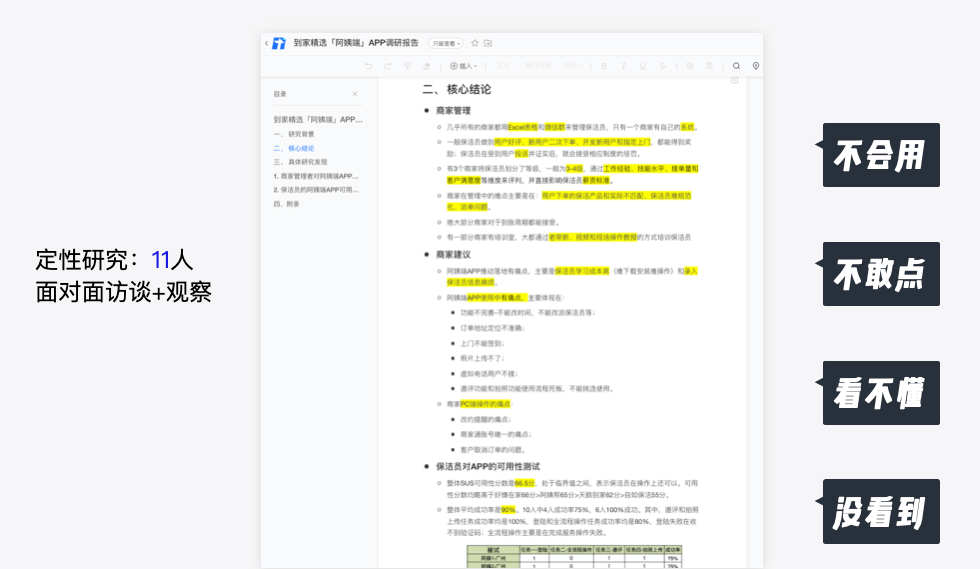
Task: Open search with the magnifier icon
Action: click(x=736, y=66)
